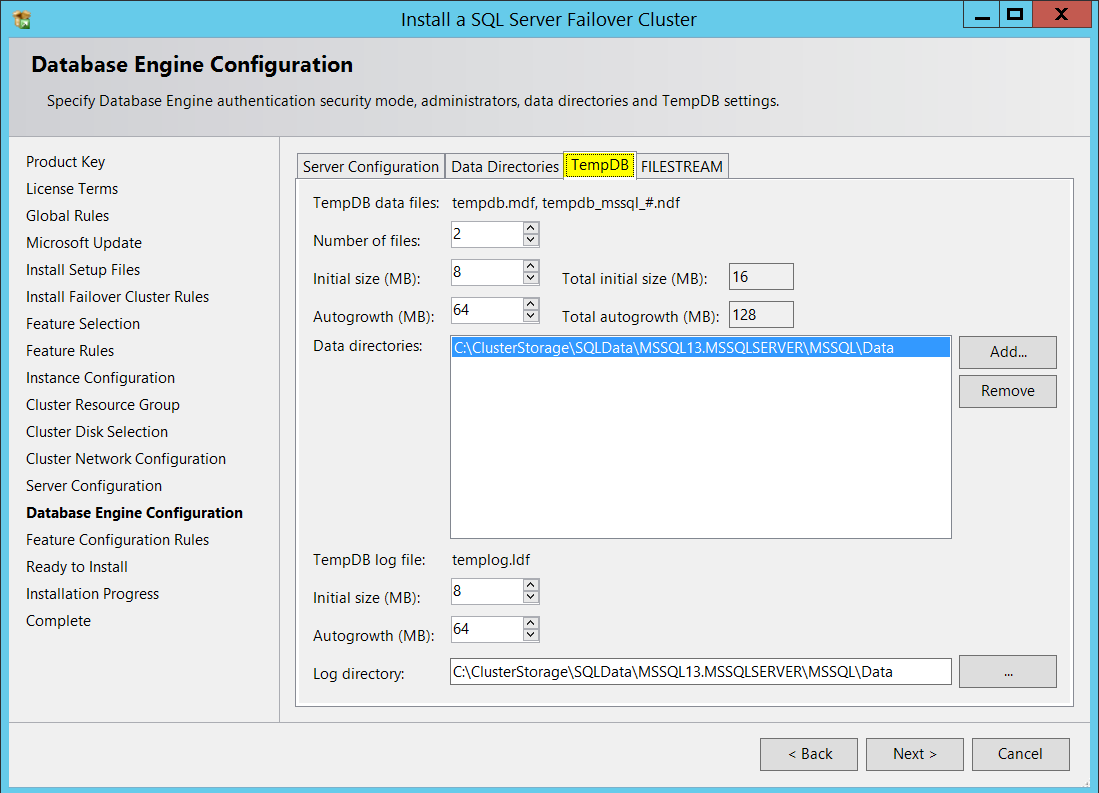Increase TempDB log autogrowth value
Viewport: 1099px width, 793px height.
pyautogui.click(x=531, y=623)
